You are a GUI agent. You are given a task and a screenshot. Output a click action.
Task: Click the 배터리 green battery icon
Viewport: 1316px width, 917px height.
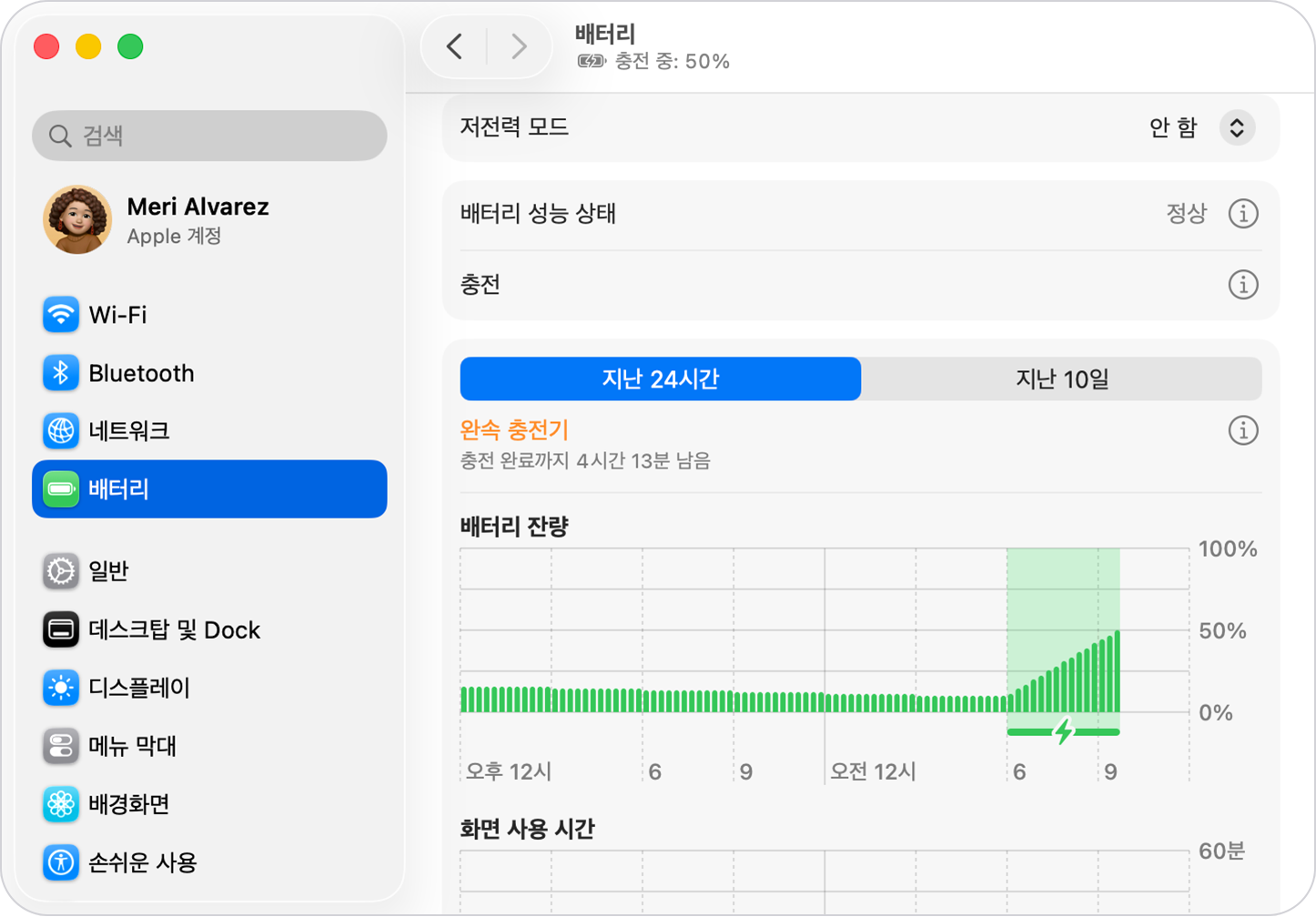[61, 489]
